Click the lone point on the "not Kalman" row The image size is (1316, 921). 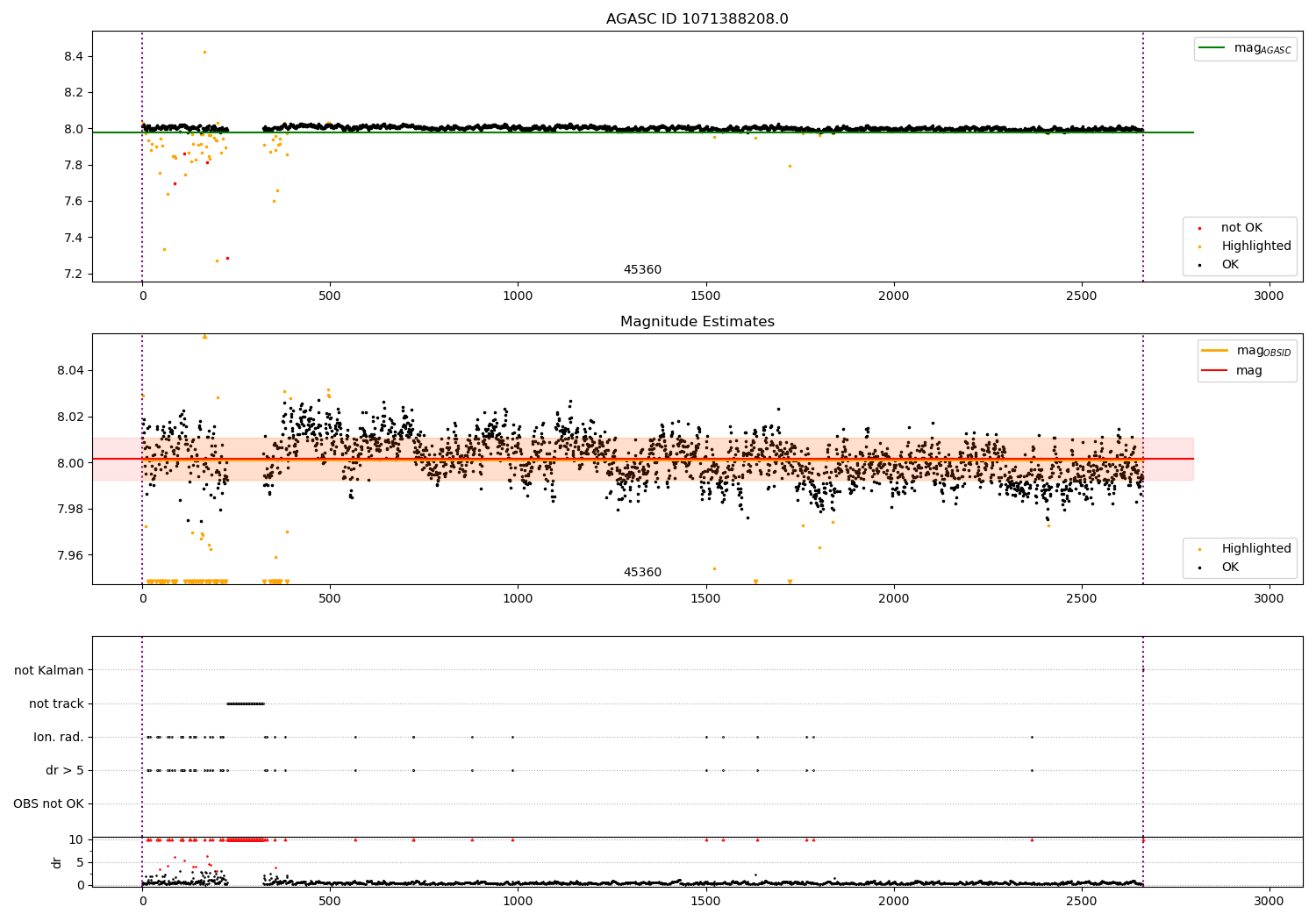(1142, 670)
